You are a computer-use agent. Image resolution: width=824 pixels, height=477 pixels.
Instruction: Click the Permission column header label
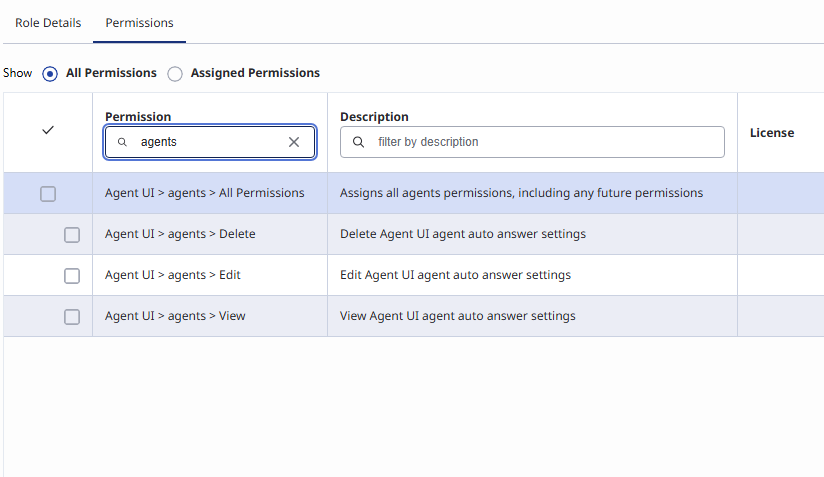pos(138,117)
